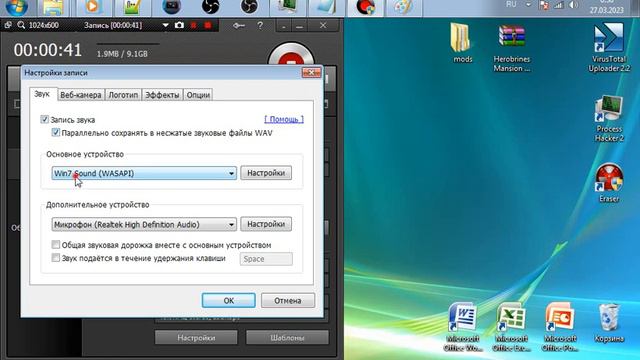Open the green notepad editor taskbar icon
Screen dimensions: 640x360
pyautogui.click(x=132, y=7)
